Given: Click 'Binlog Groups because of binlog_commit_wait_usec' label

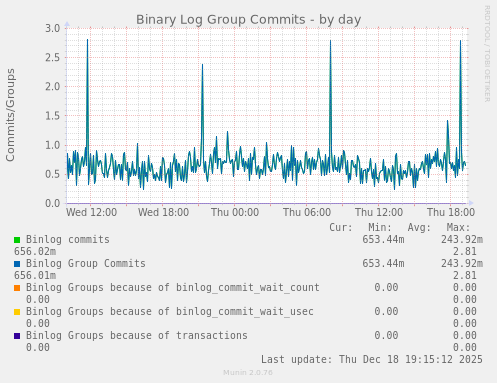Looking at the screenshot, I should (x=170, y=312).
